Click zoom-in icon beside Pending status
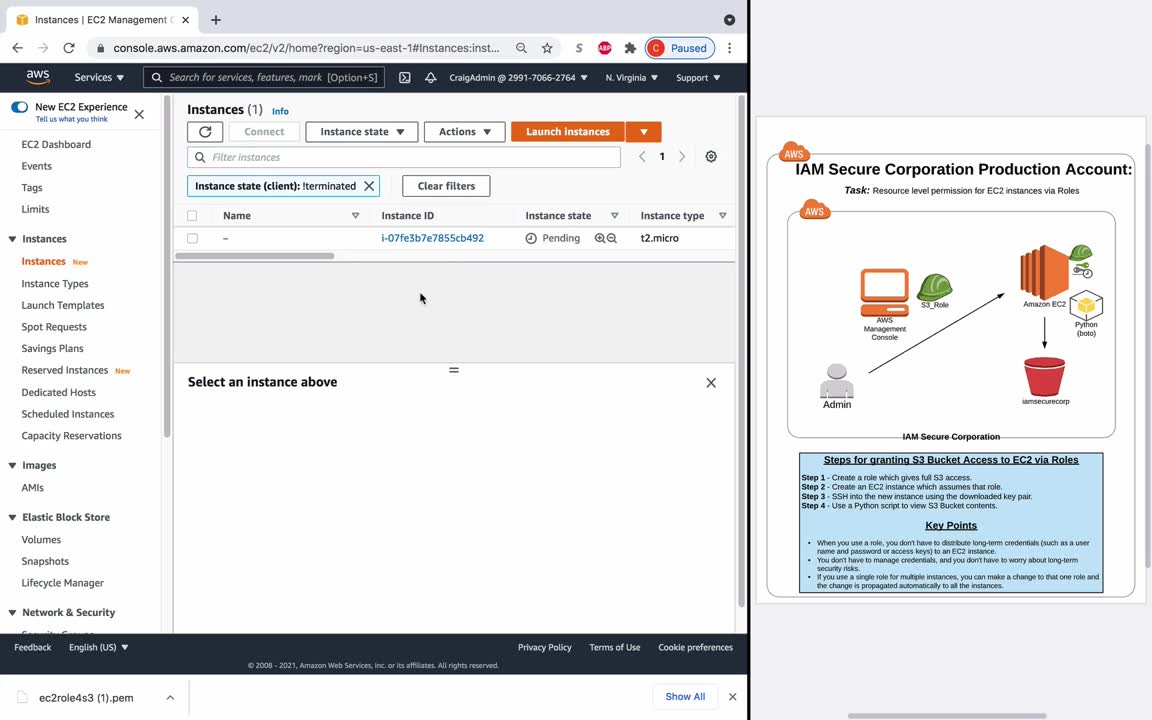This screenshot has height=720, width=1152. (x=600, y=238)
